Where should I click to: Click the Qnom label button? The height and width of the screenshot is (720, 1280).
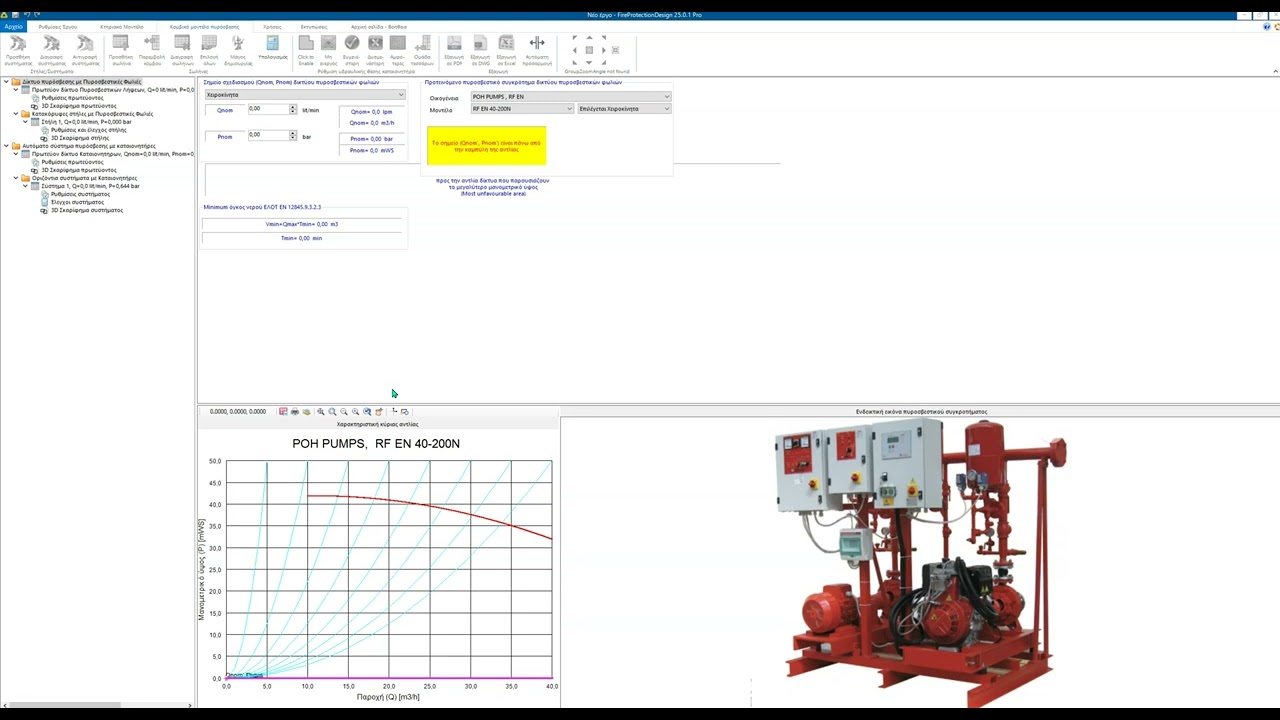[x=225, y=110]
